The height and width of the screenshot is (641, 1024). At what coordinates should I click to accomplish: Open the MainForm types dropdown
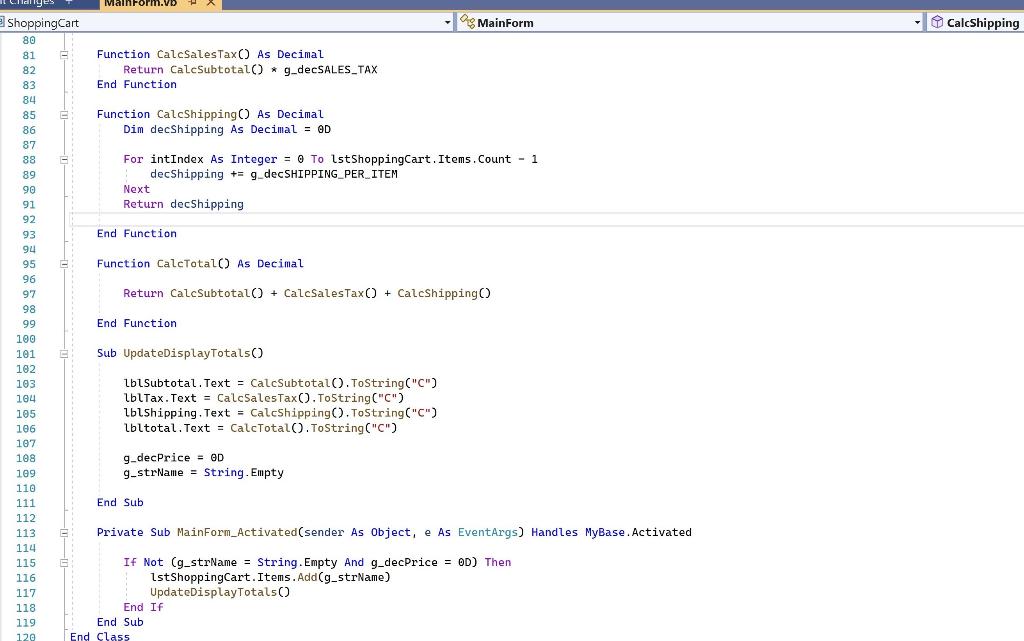[x=916, y=21]
